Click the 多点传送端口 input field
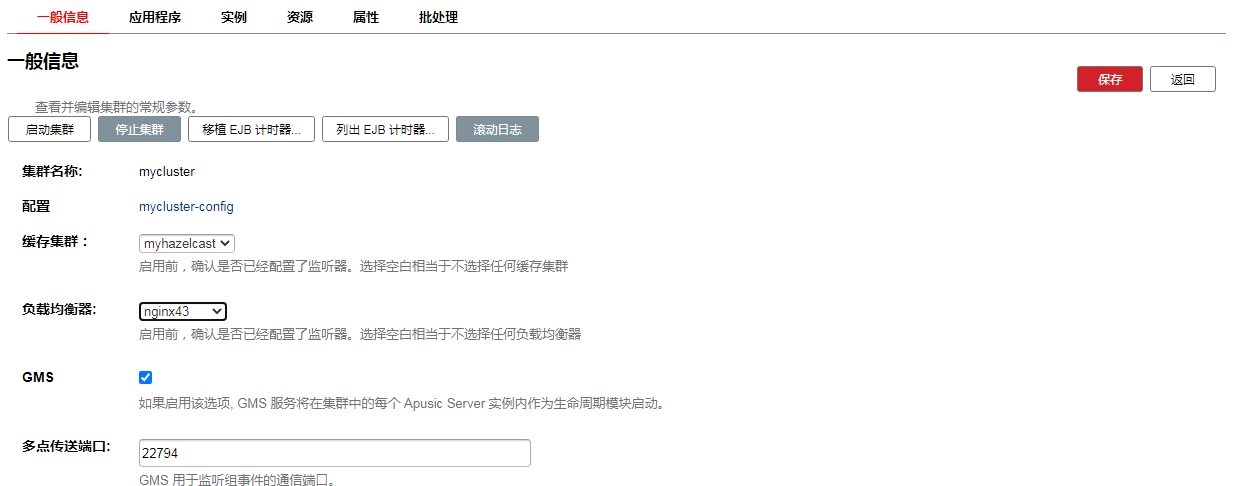 pyautogui.click(x=334, y=453)
